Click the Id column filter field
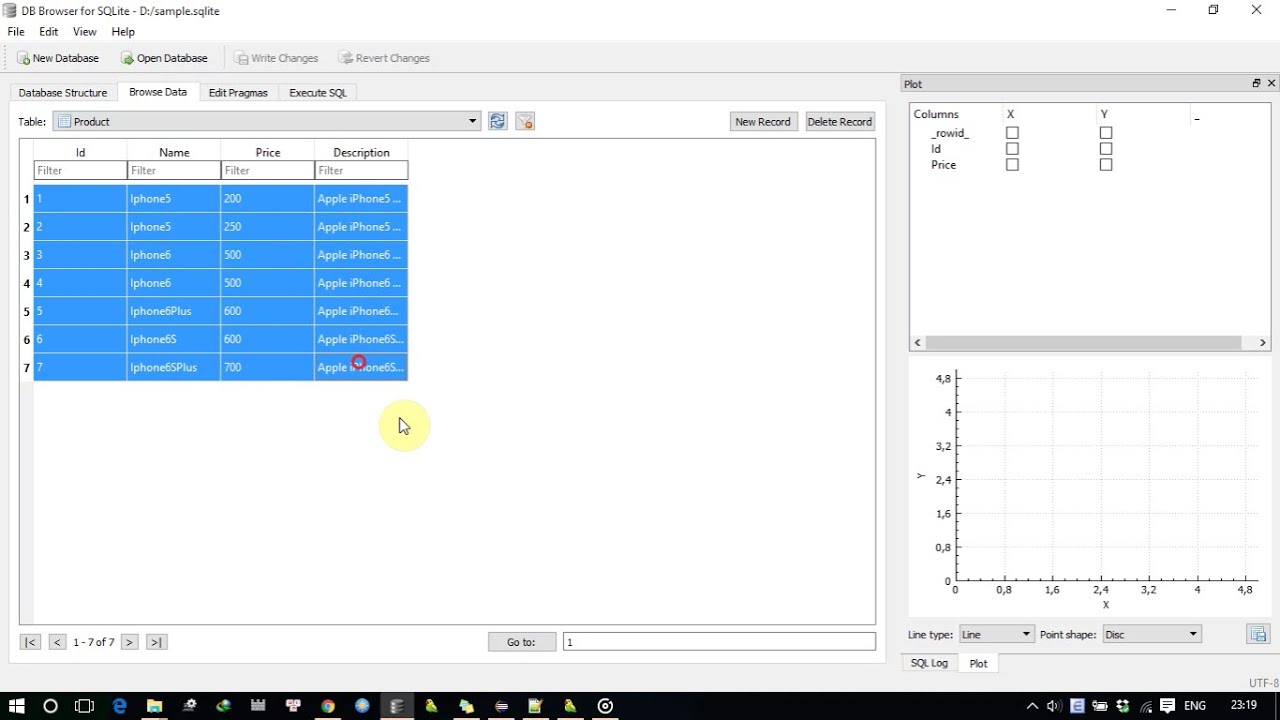 click(80, 170)
